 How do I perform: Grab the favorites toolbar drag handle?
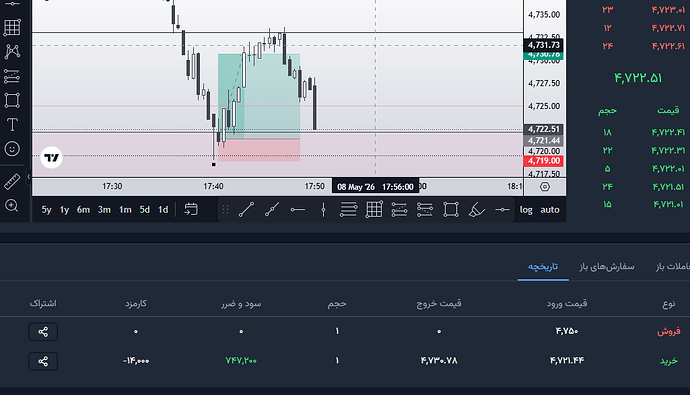(x=225, y=210)
